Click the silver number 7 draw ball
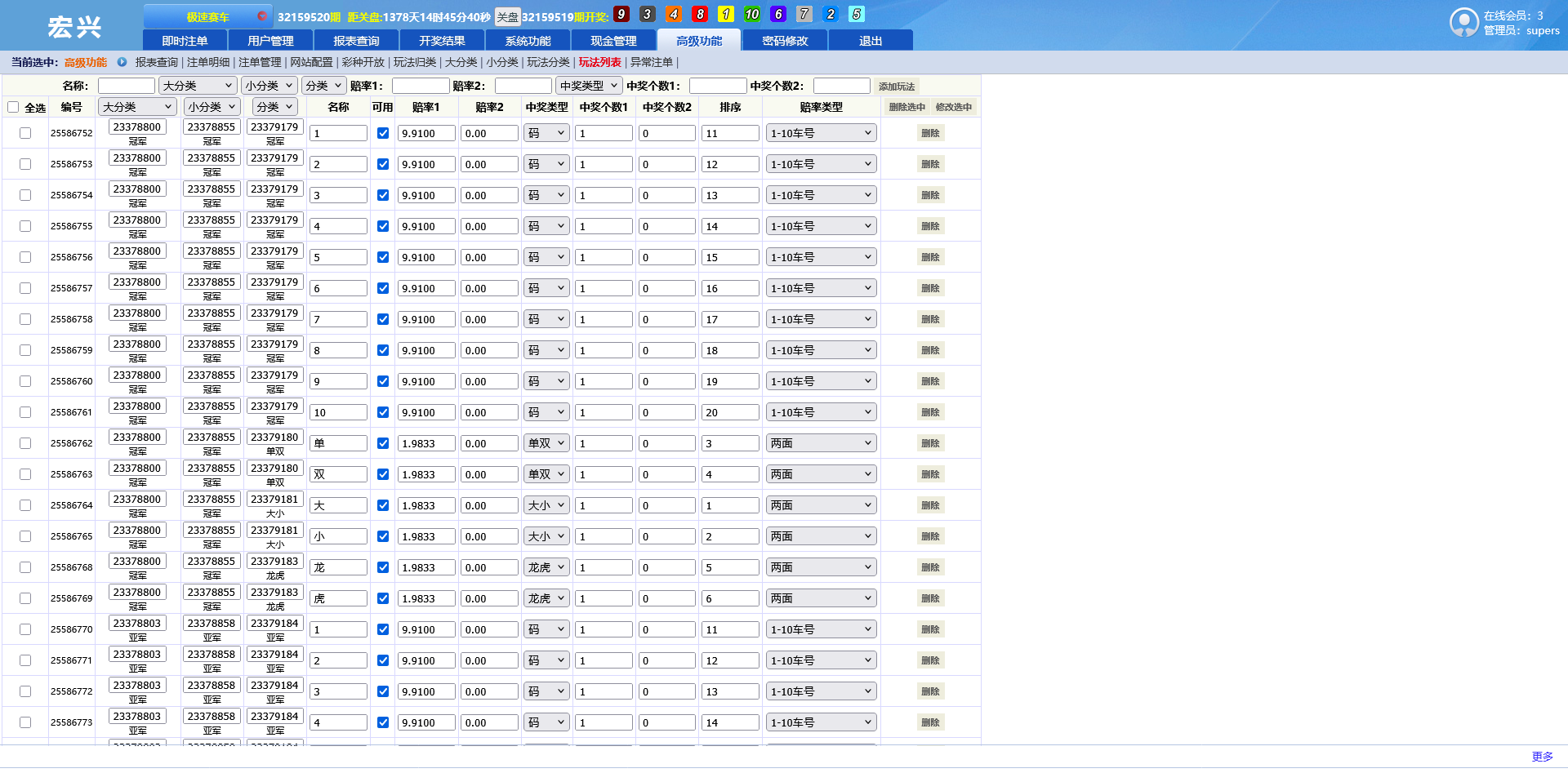The width and height of the screenshot is (1568, 773). pyautogui.click(x=804, y=14)
